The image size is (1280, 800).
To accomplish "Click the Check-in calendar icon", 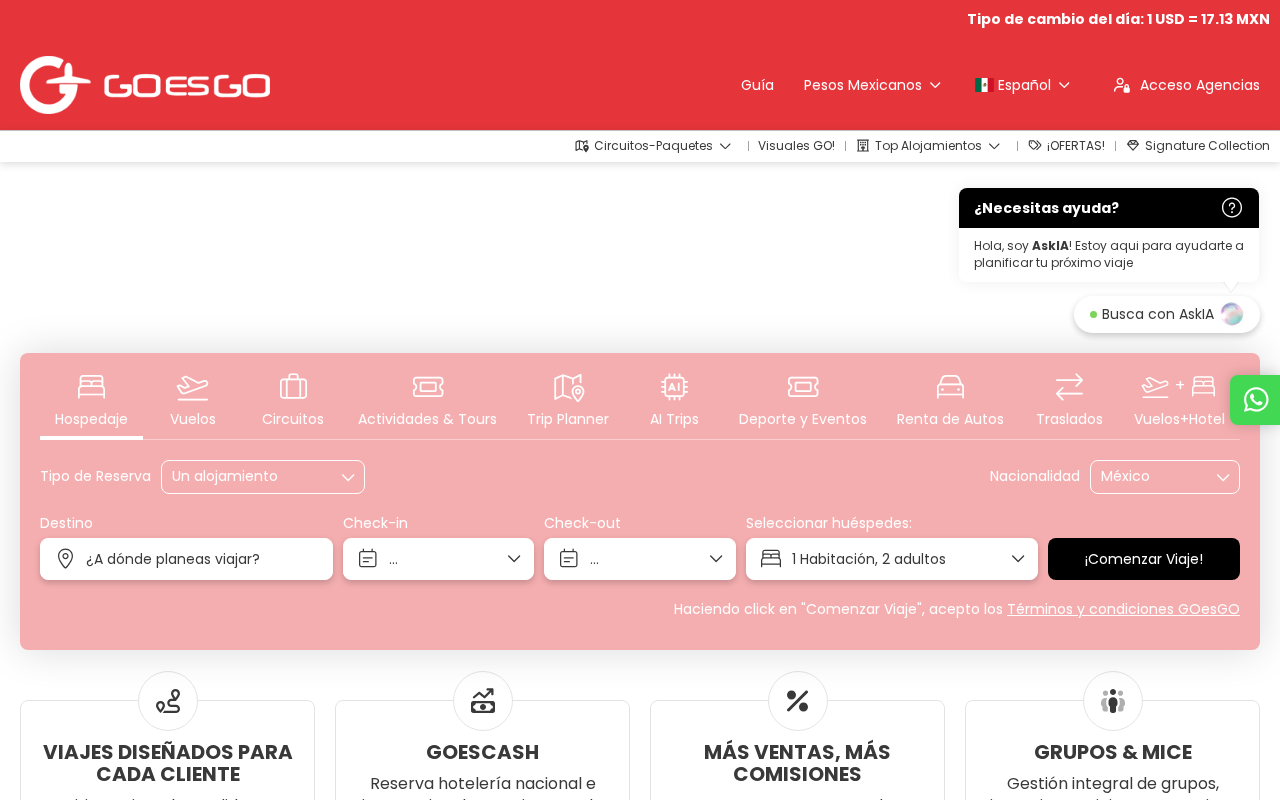I will point(368,559).
